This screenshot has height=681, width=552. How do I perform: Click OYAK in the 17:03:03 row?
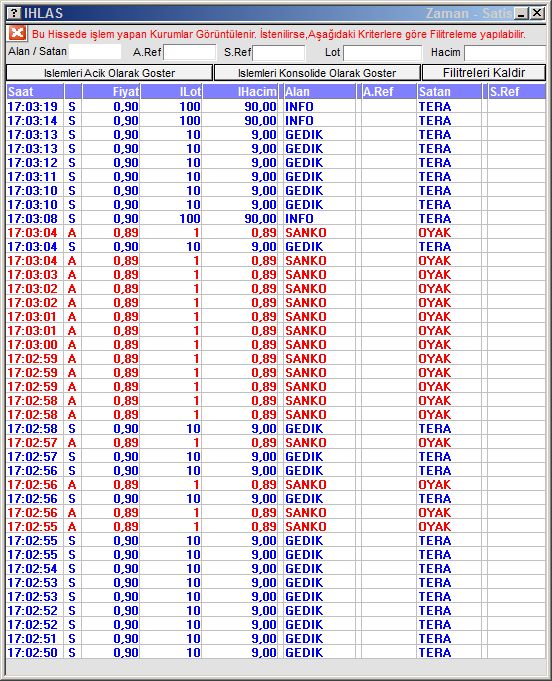click(x=435, y=275)
